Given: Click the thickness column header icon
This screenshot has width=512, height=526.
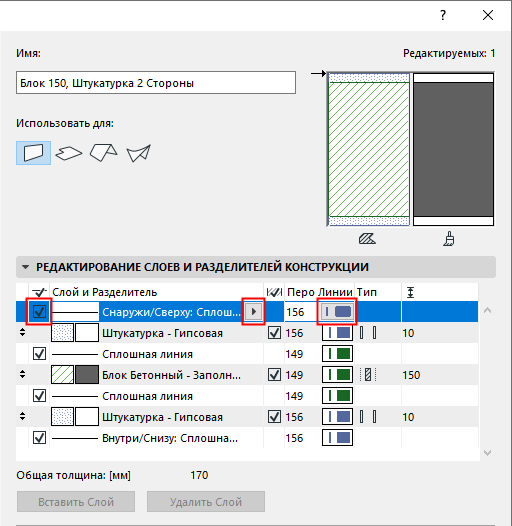Looking at the screenshot, I should pyautogui.click(x=410, y=292).
